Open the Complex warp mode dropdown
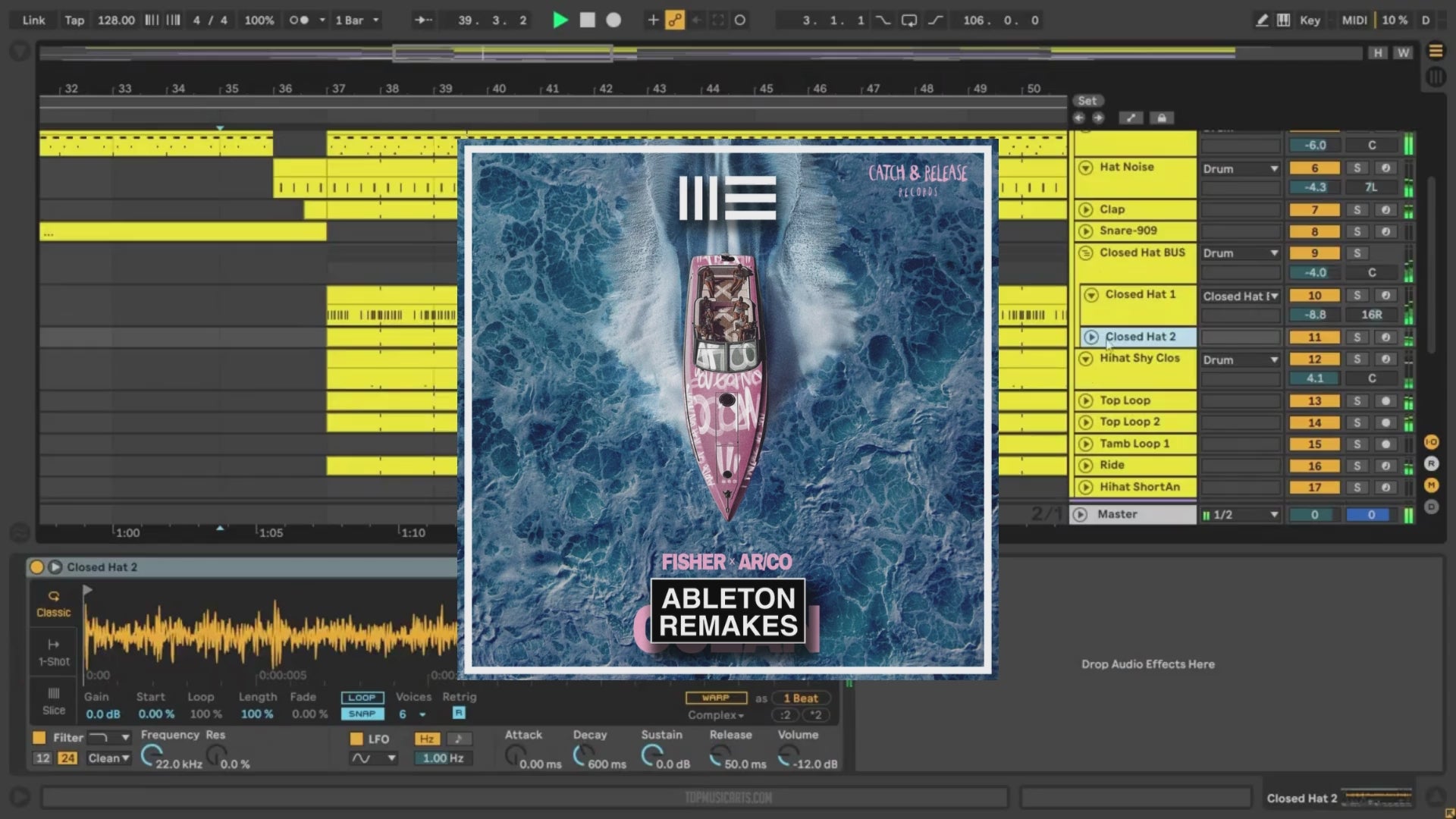 tap(716, 715)
